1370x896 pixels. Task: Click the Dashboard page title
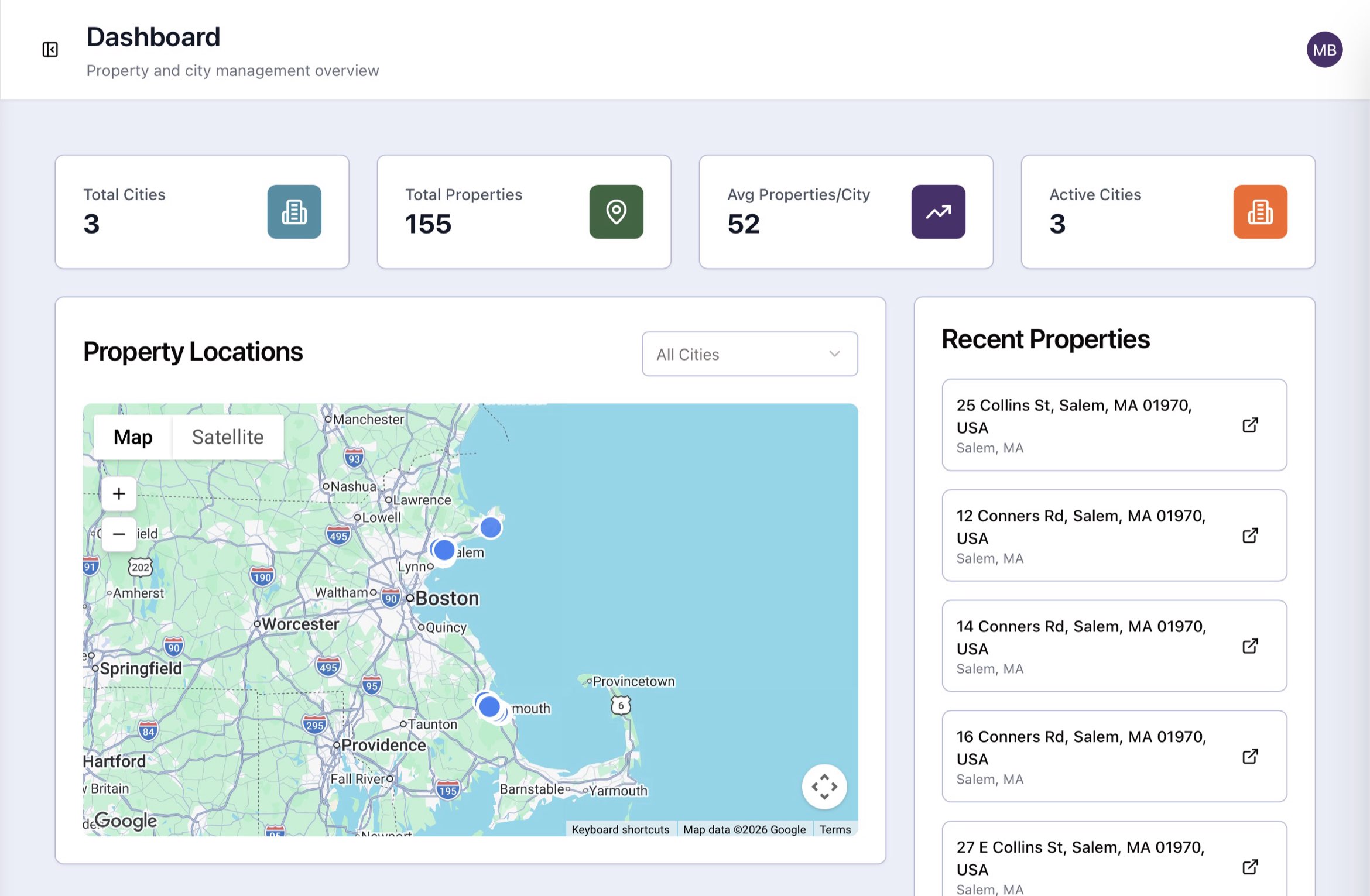[153, 37]
